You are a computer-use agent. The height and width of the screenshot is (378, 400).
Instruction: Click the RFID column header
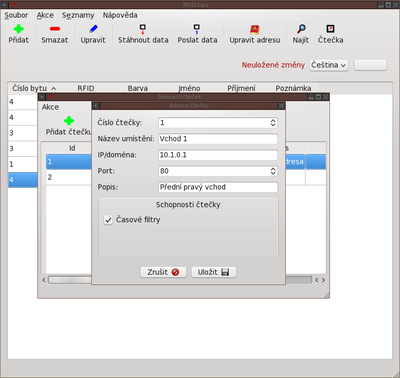[86, 88]
